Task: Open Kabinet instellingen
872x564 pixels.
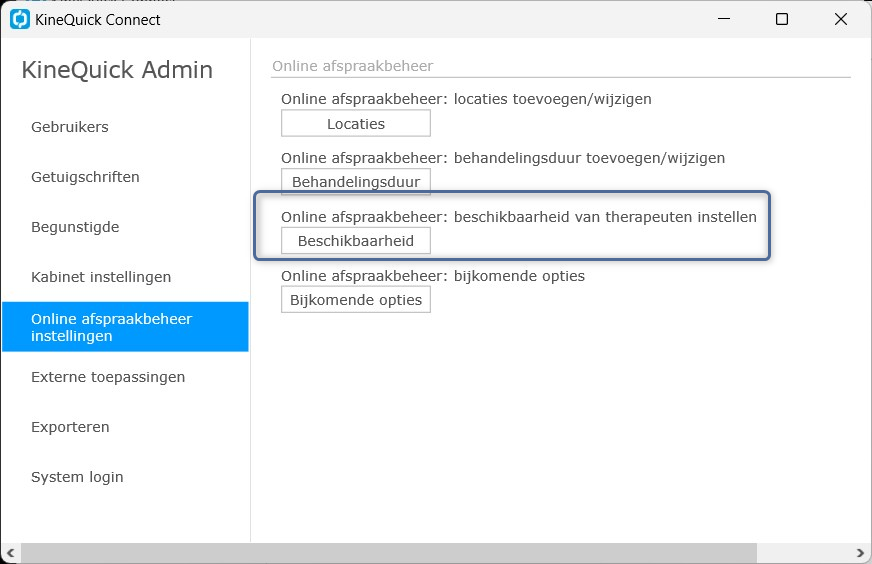Action: (101, 277)
